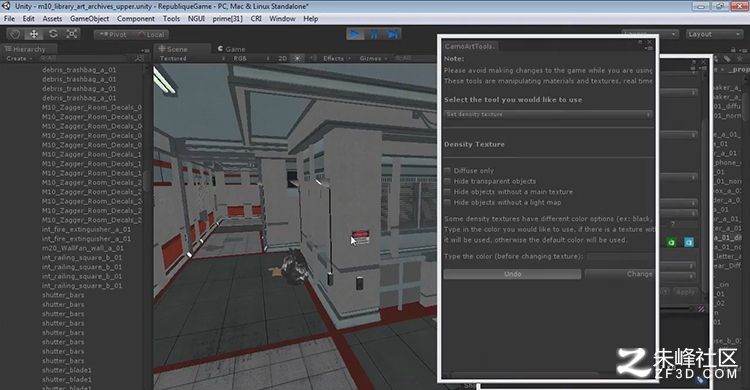Select the Hand tool in toolbar
Screen dimensions: 750x390
click(x=15, y=34)
